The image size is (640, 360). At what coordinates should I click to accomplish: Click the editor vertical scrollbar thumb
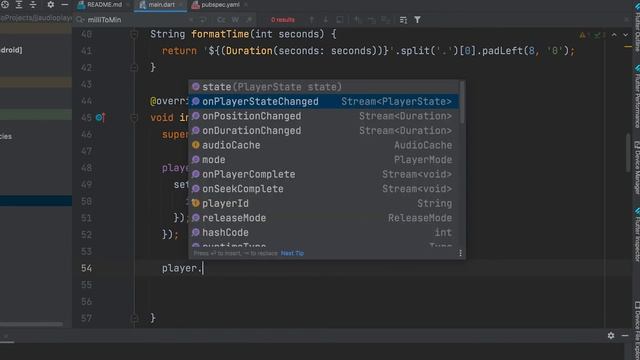pyautogui.click(x=629, y=153)
